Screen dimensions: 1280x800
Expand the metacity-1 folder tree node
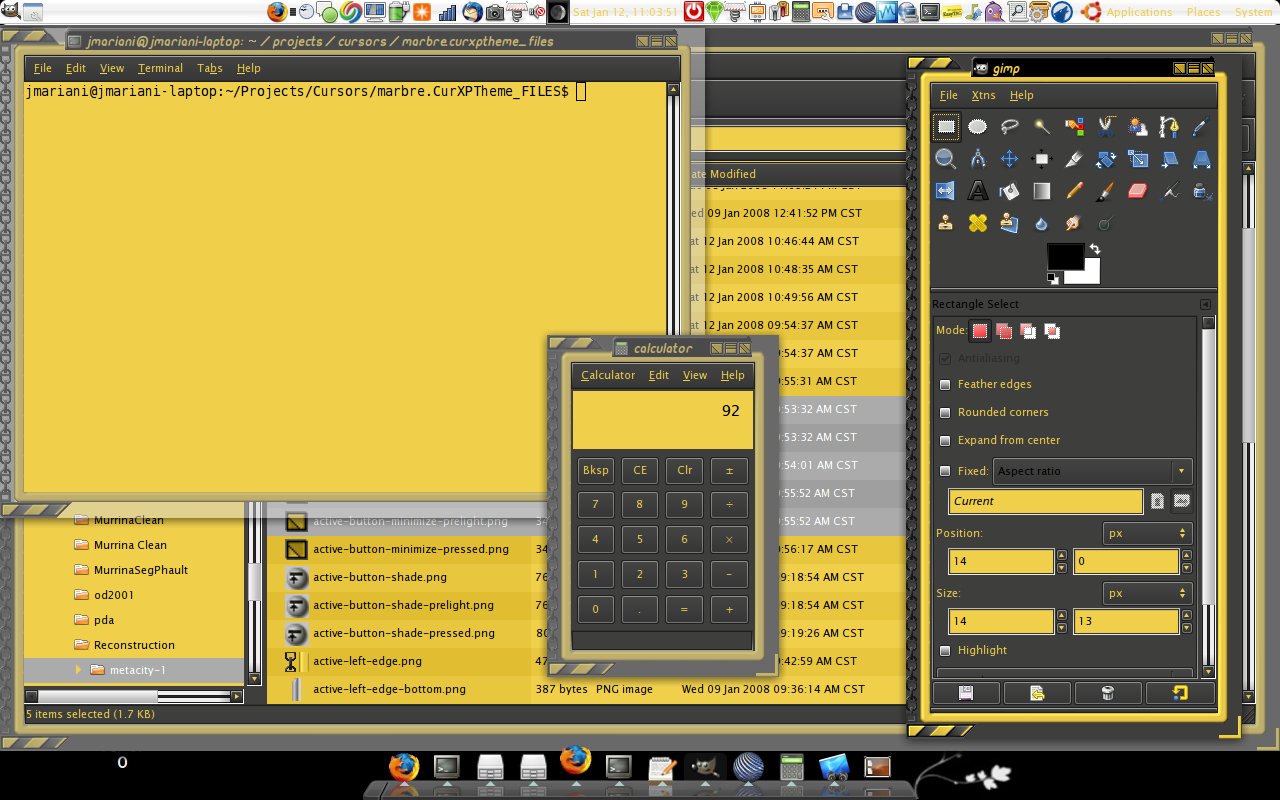(x=79, y=669)
